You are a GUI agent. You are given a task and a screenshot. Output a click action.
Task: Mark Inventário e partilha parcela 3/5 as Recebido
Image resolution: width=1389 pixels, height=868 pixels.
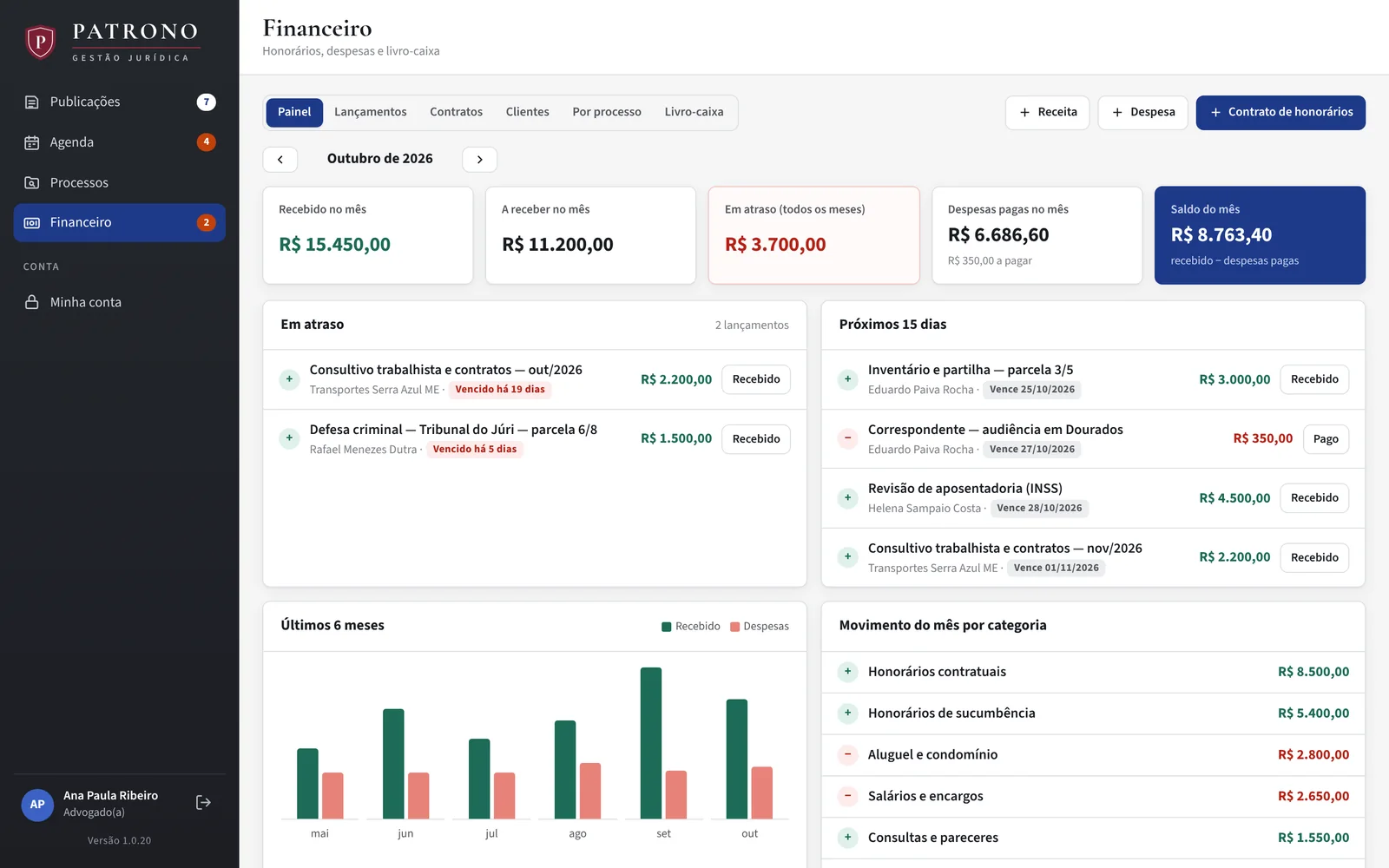click(1314, 379)
